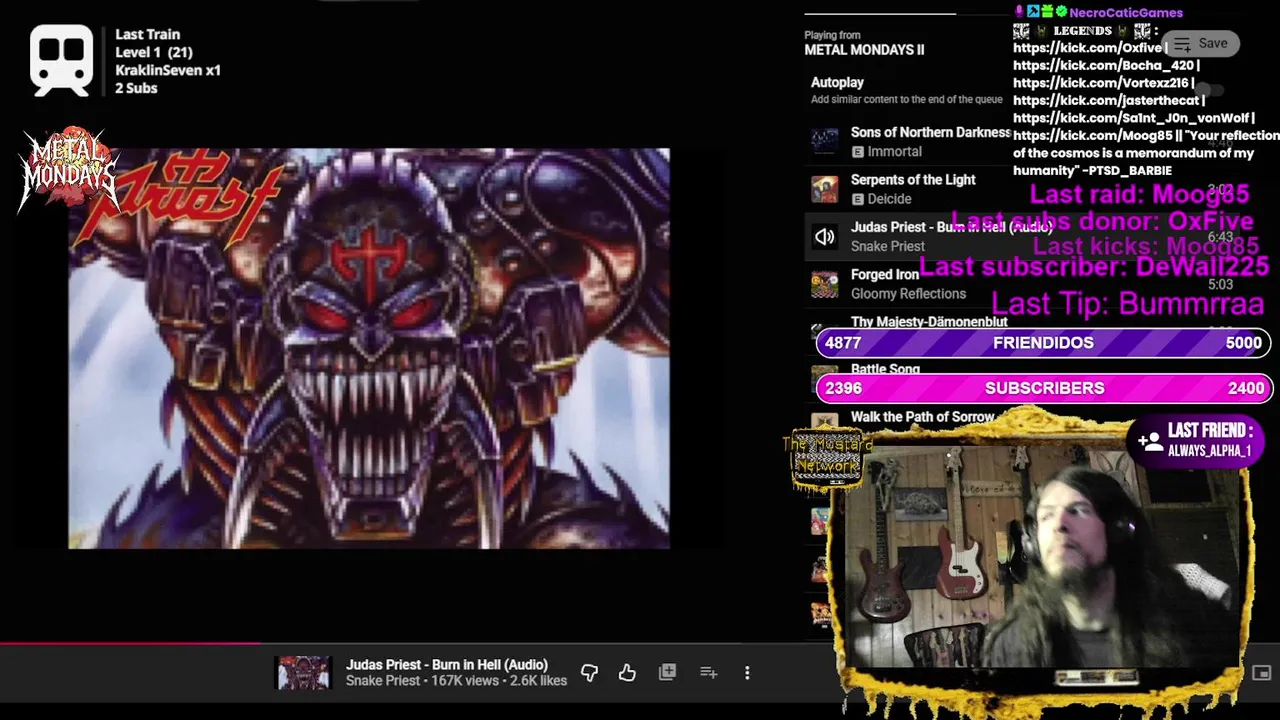Save current song to library icon

tap(667, 673)
